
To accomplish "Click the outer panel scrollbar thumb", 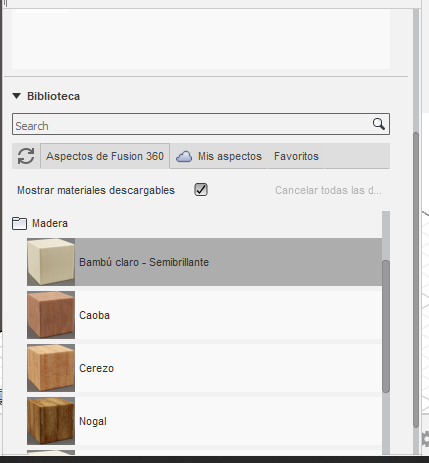I will (416, 280).
